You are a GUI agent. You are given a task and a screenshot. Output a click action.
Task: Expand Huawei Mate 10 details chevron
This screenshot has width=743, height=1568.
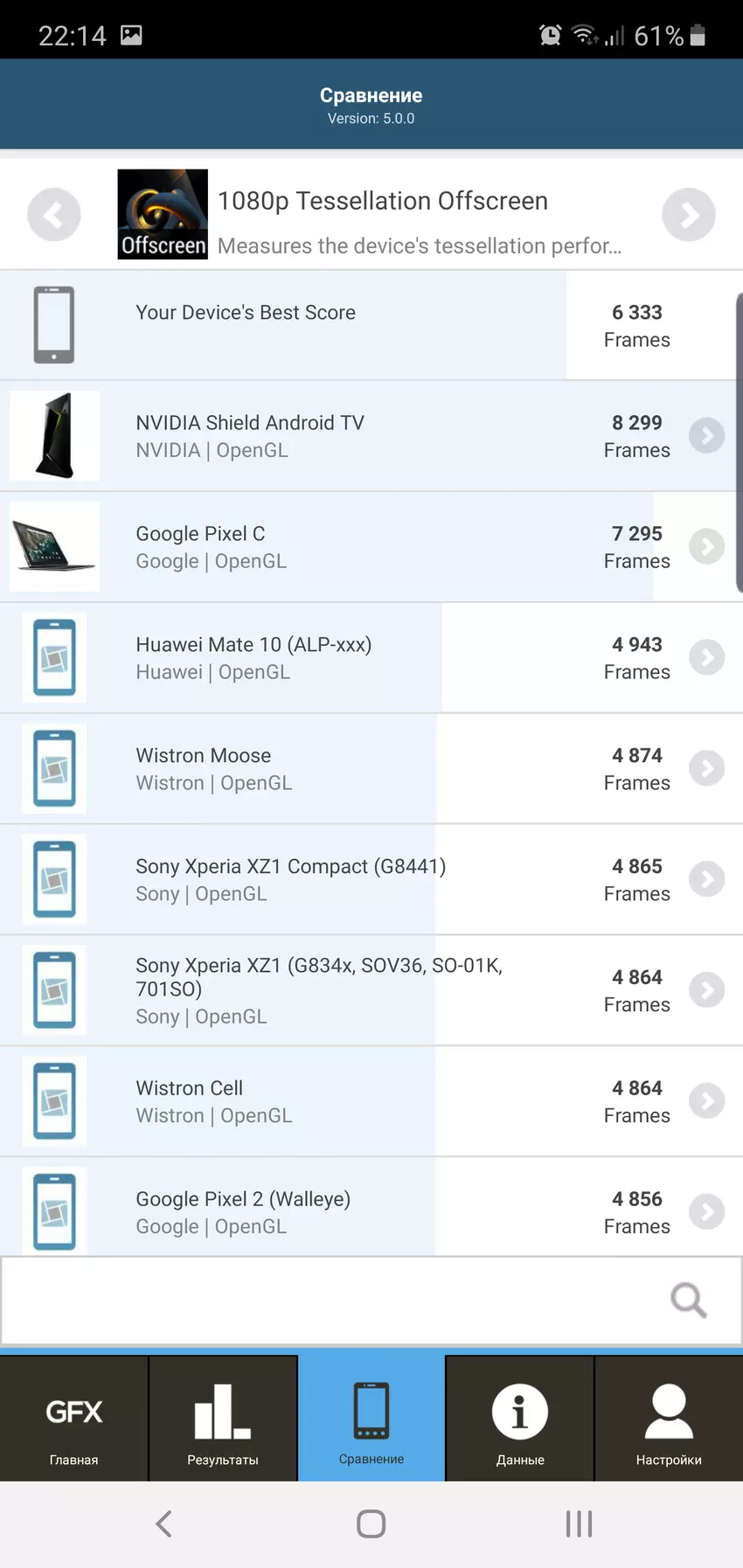(x=706, y=657)
